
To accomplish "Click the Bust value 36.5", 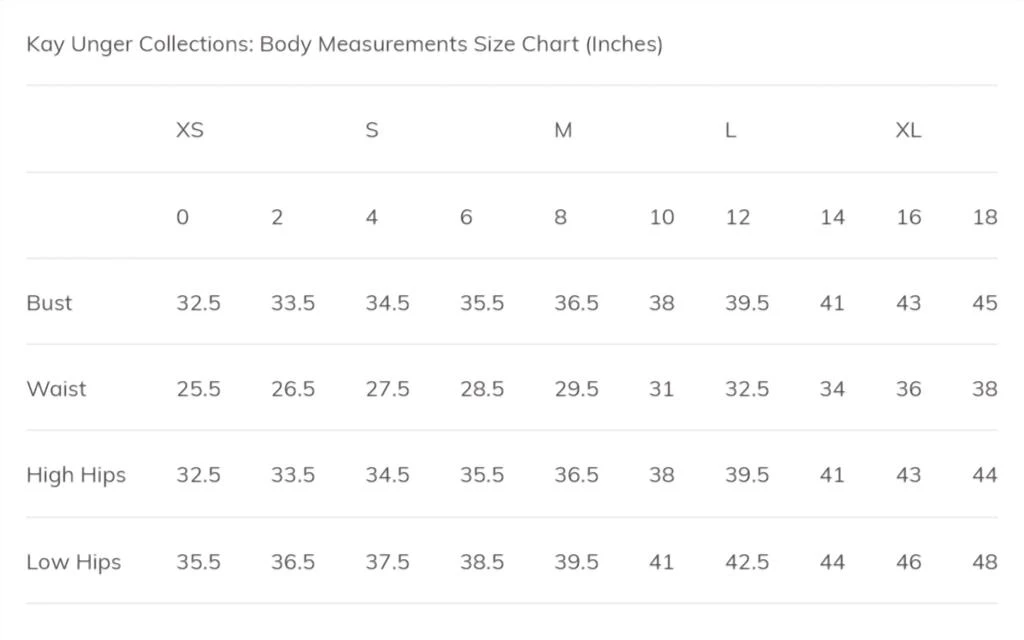I will (x=577, y=303).
